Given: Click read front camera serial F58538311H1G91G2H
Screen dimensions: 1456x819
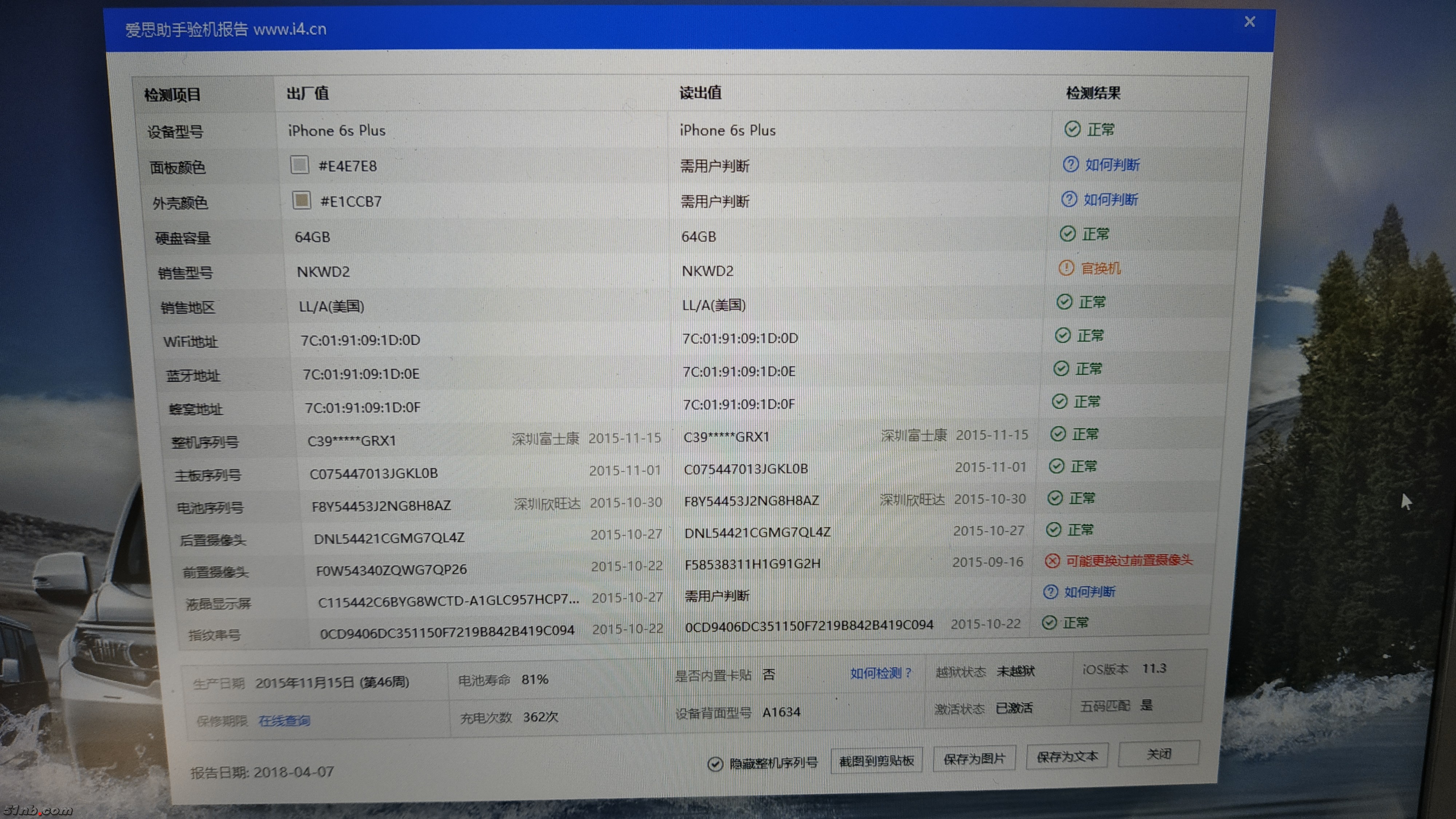Looking at the screenshot, I should point(752,564).
